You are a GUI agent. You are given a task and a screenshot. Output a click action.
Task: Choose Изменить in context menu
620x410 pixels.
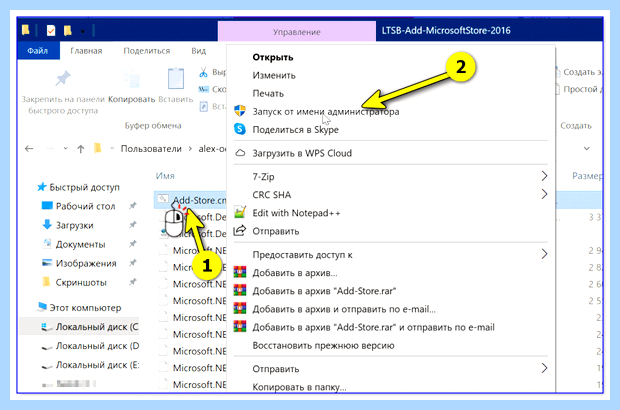274,75
